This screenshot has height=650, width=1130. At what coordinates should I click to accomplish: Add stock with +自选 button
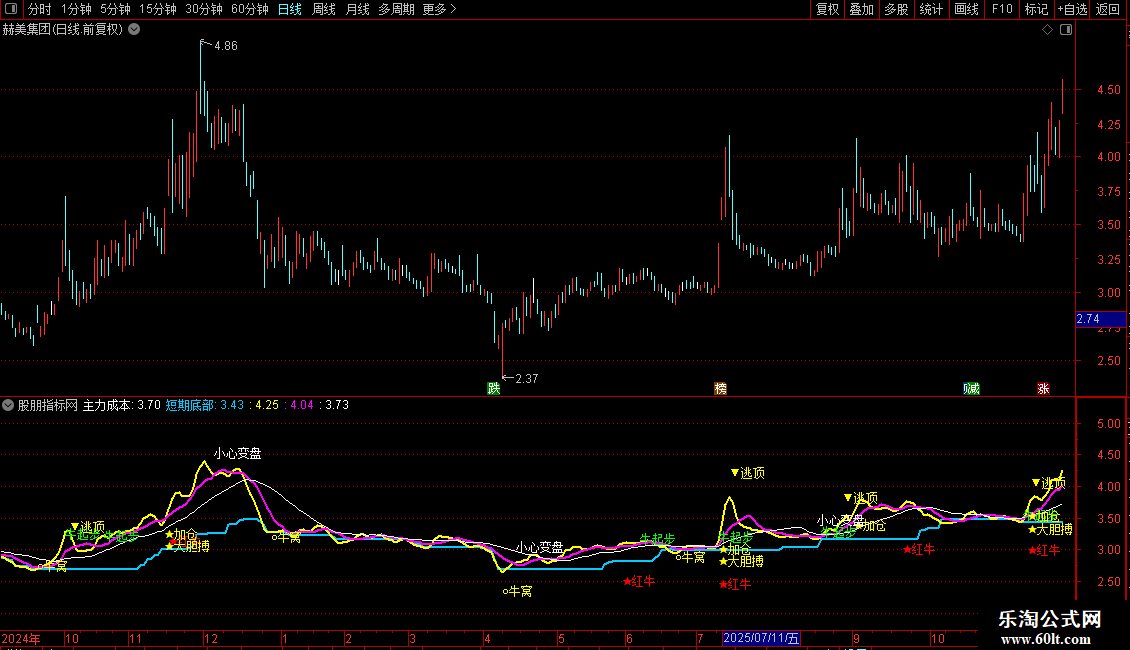tap(1072, 9)
